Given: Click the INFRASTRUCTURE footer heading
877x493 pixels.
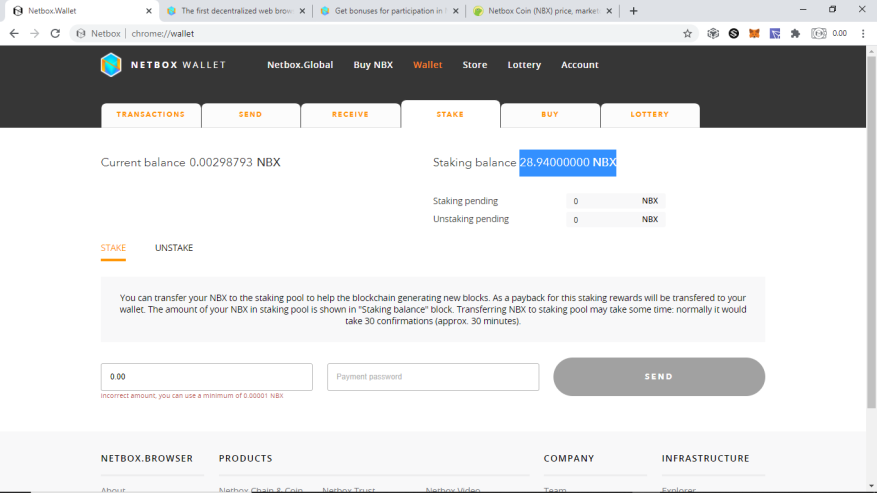Looking at the screenshot, I should pos(705,458).
